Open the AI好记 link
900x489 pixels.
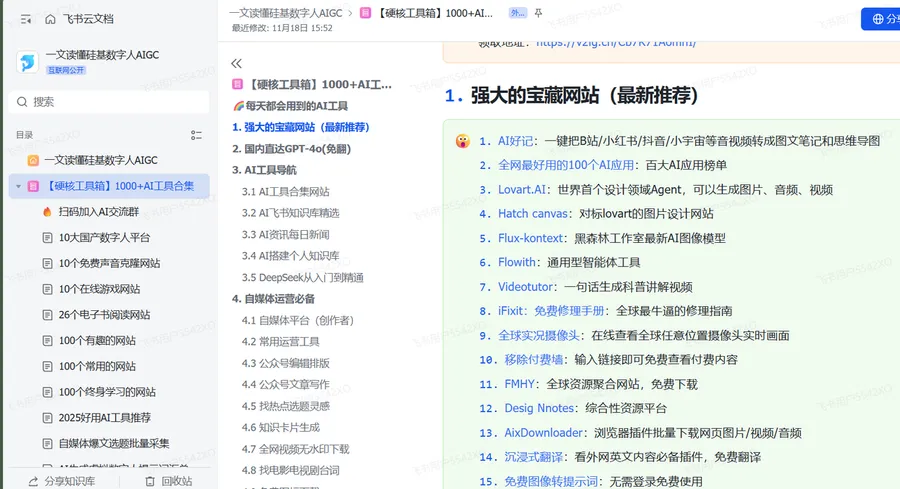tap(515, 141)
